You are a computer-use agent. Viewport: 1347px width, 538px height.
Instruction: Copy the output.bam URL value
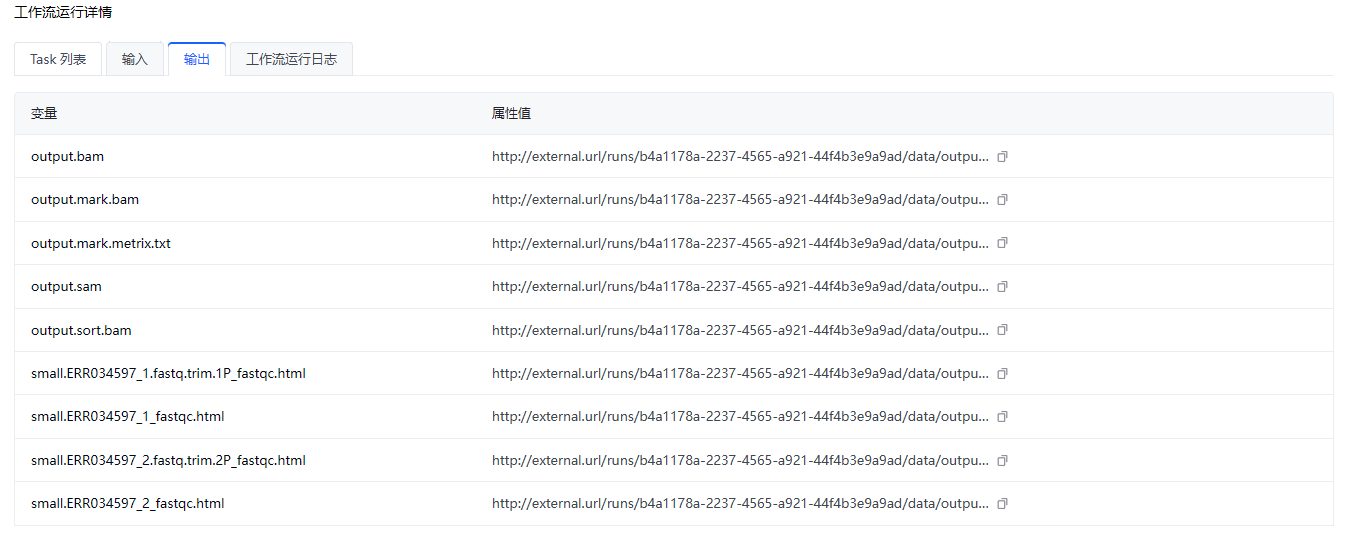tap(1003, 157)
